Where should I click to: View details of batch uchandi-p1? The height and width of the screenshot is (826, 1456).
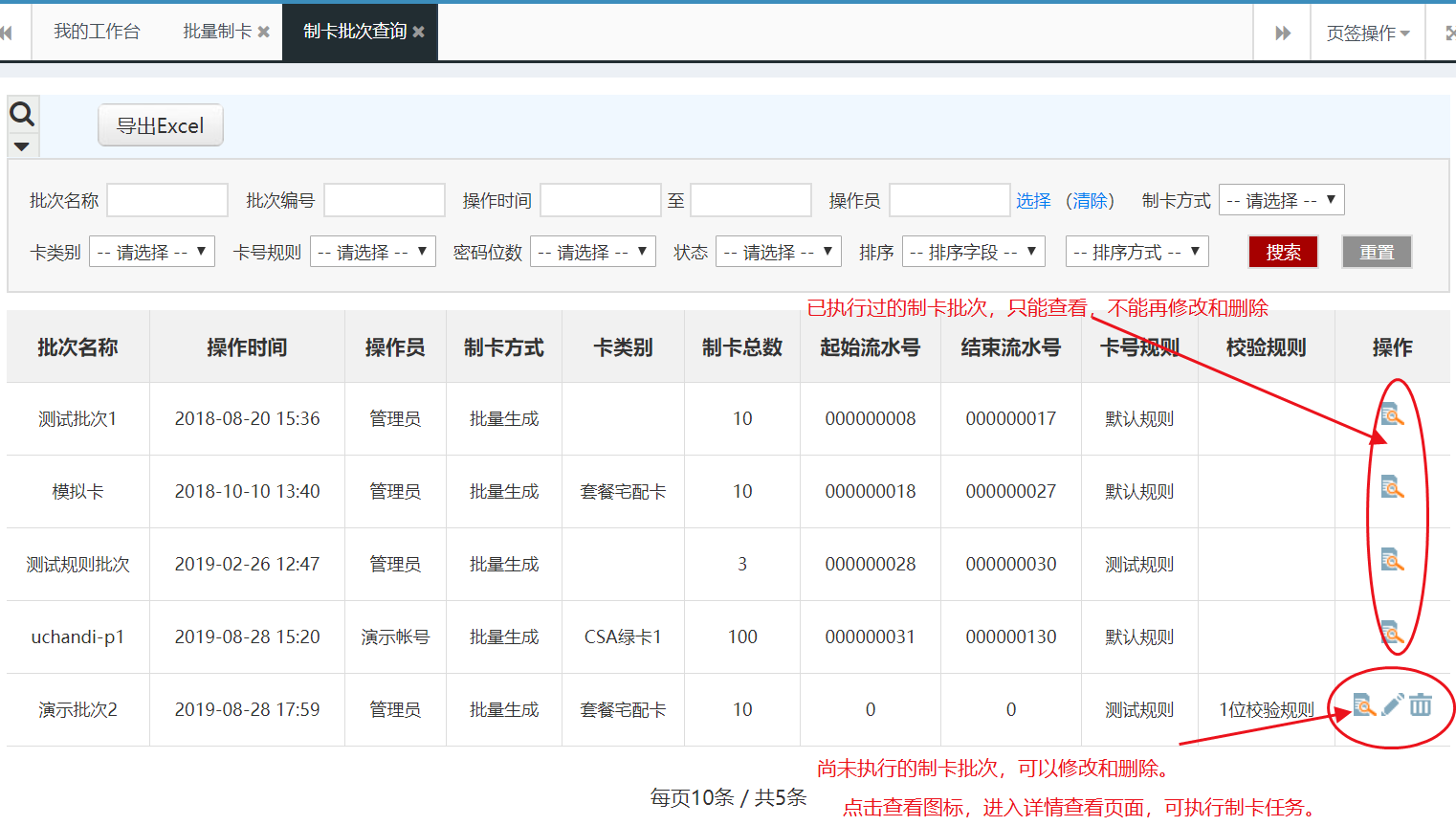pyautogui.click(x=1392, y=633)
